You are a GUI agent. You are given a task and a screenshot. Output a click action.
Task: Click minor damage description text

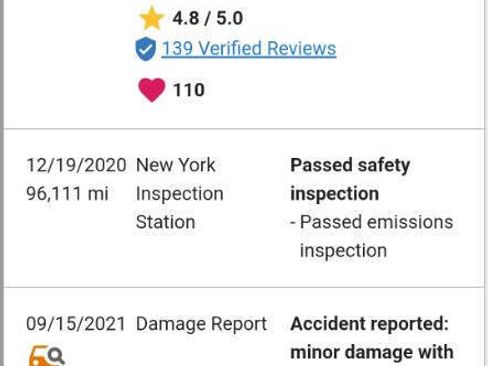372,353
